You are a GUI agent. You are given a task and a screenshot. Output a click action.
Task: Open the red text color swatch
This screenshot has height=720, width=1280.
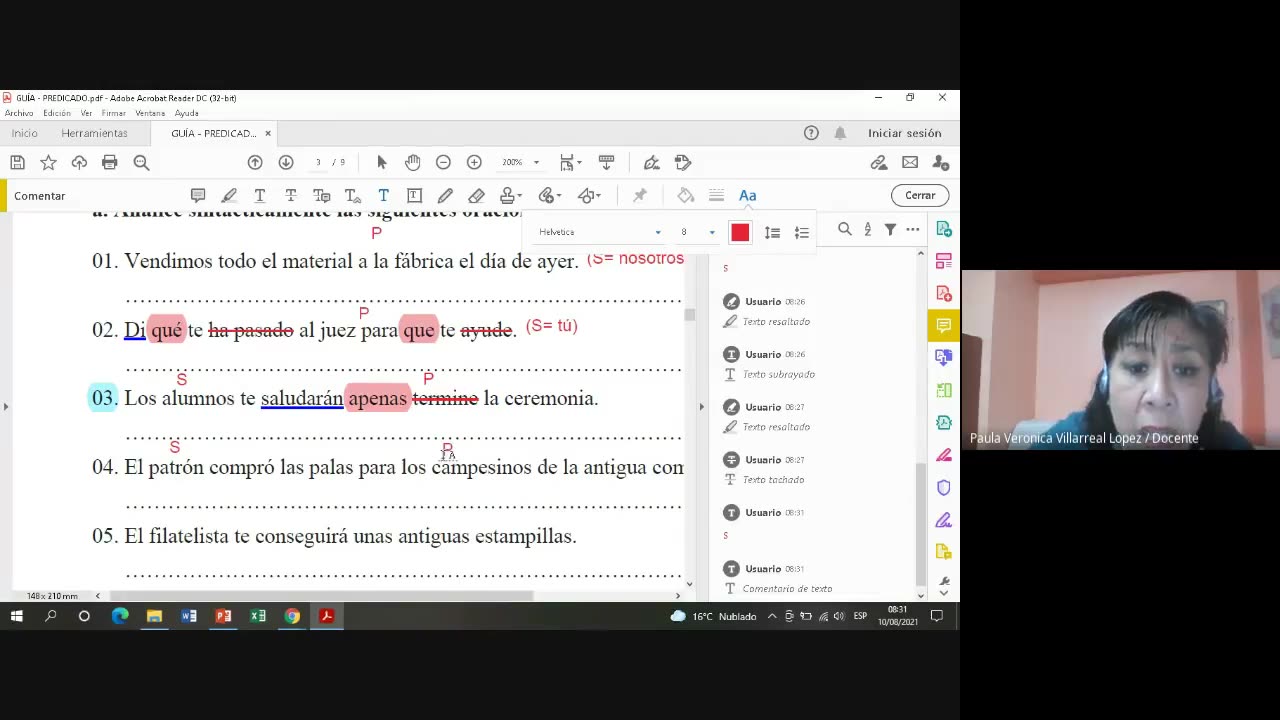tap(740, 232)
